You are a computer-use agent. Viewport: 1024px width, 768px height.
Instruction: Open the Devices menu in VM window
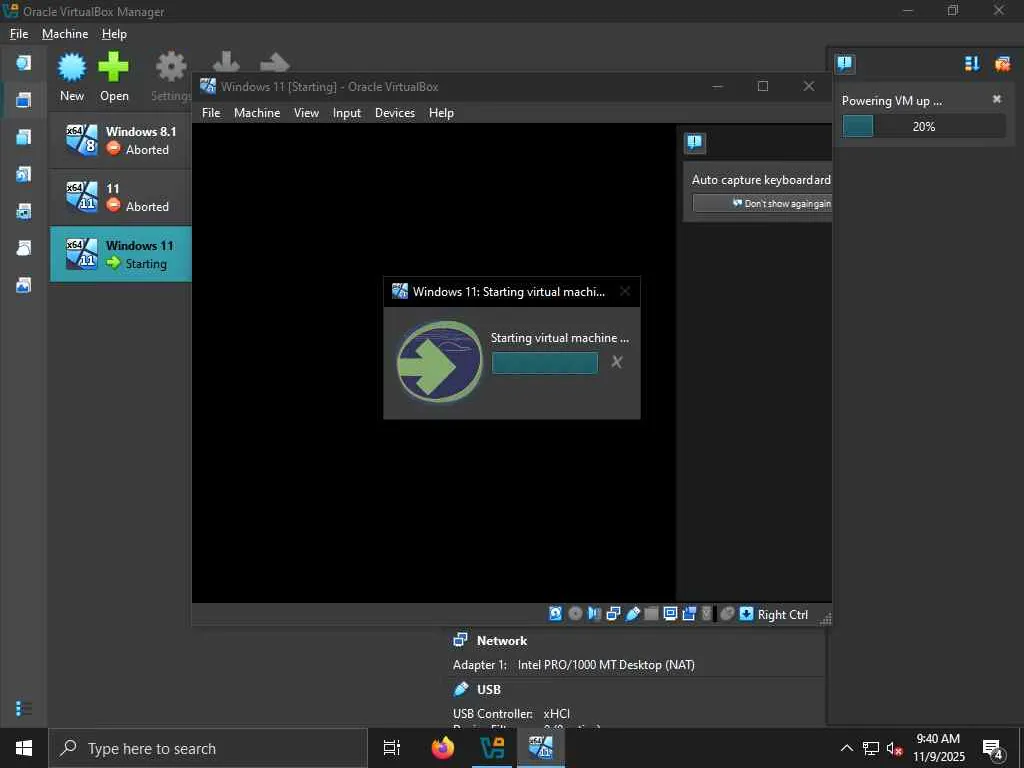(394, 113)
